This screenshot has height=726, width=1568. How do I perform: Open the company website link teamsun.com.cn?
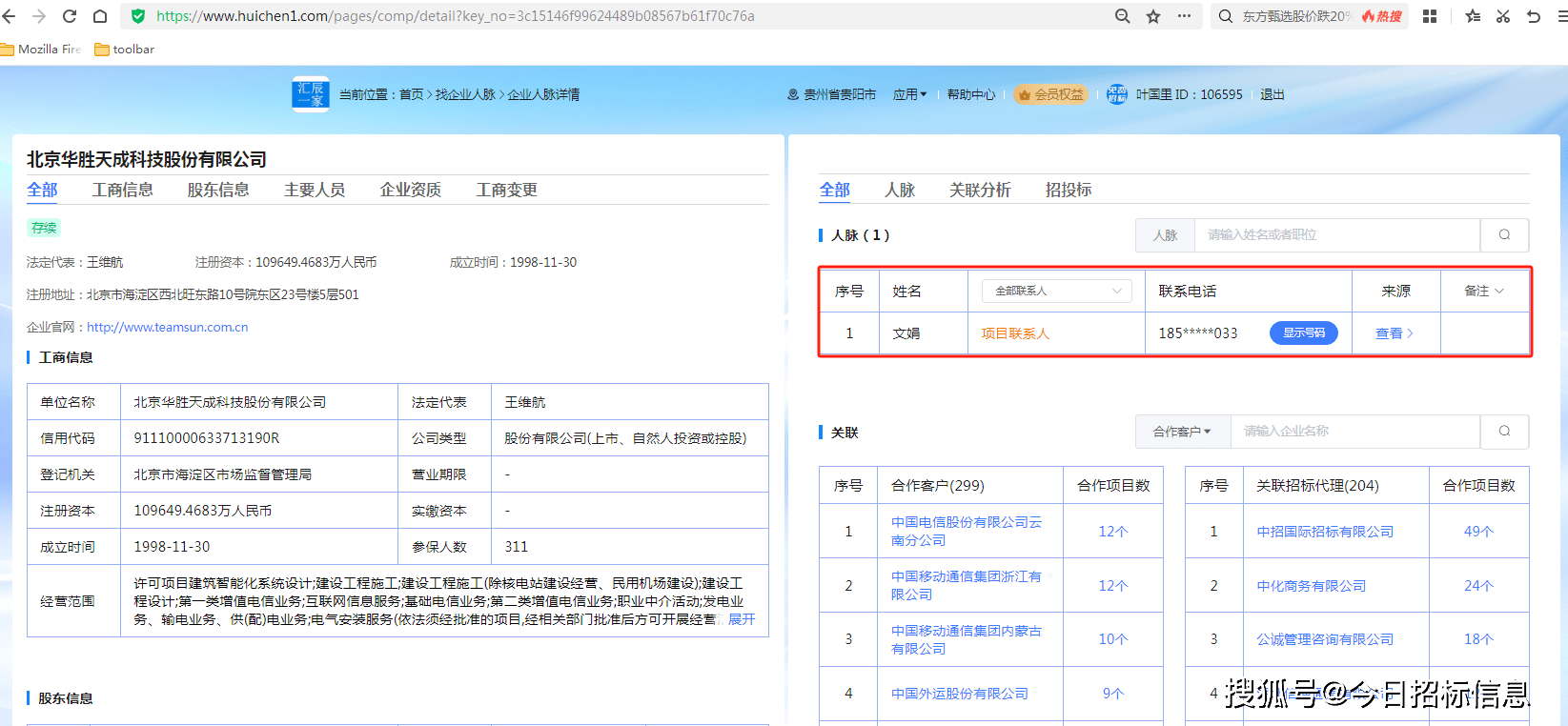pyautogui.click(x=168, y=327)
